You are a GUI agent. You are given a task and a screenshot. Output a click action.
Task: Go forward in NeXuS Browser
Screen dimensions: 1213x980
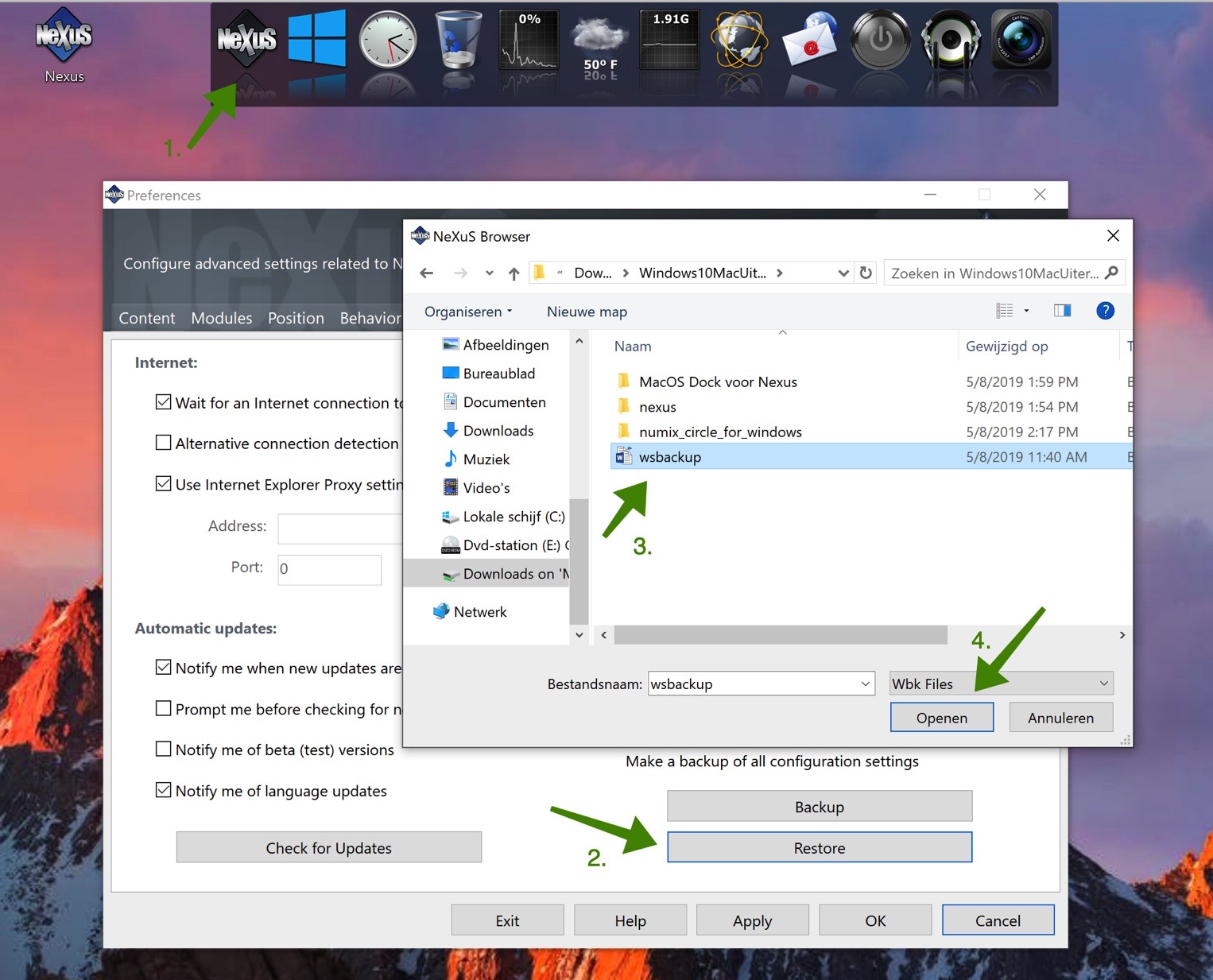(x=460, y=273)
